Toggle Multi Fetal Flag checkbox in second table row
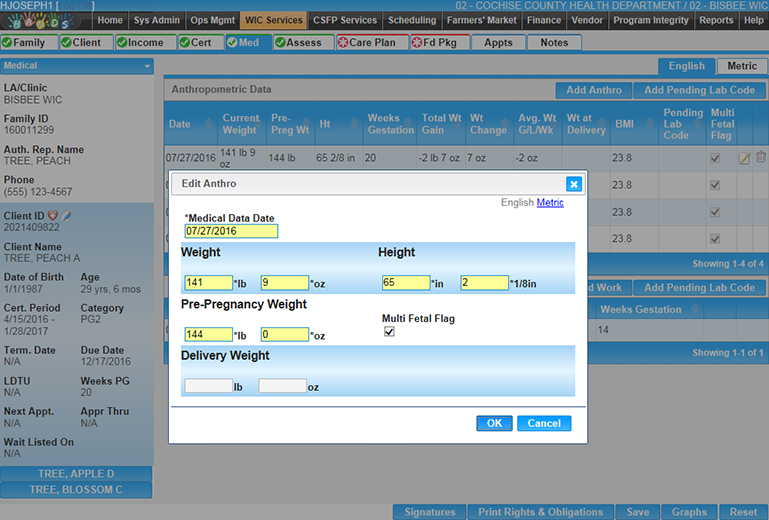Viewport: 769px width, 520px height. tap(713, 185)
